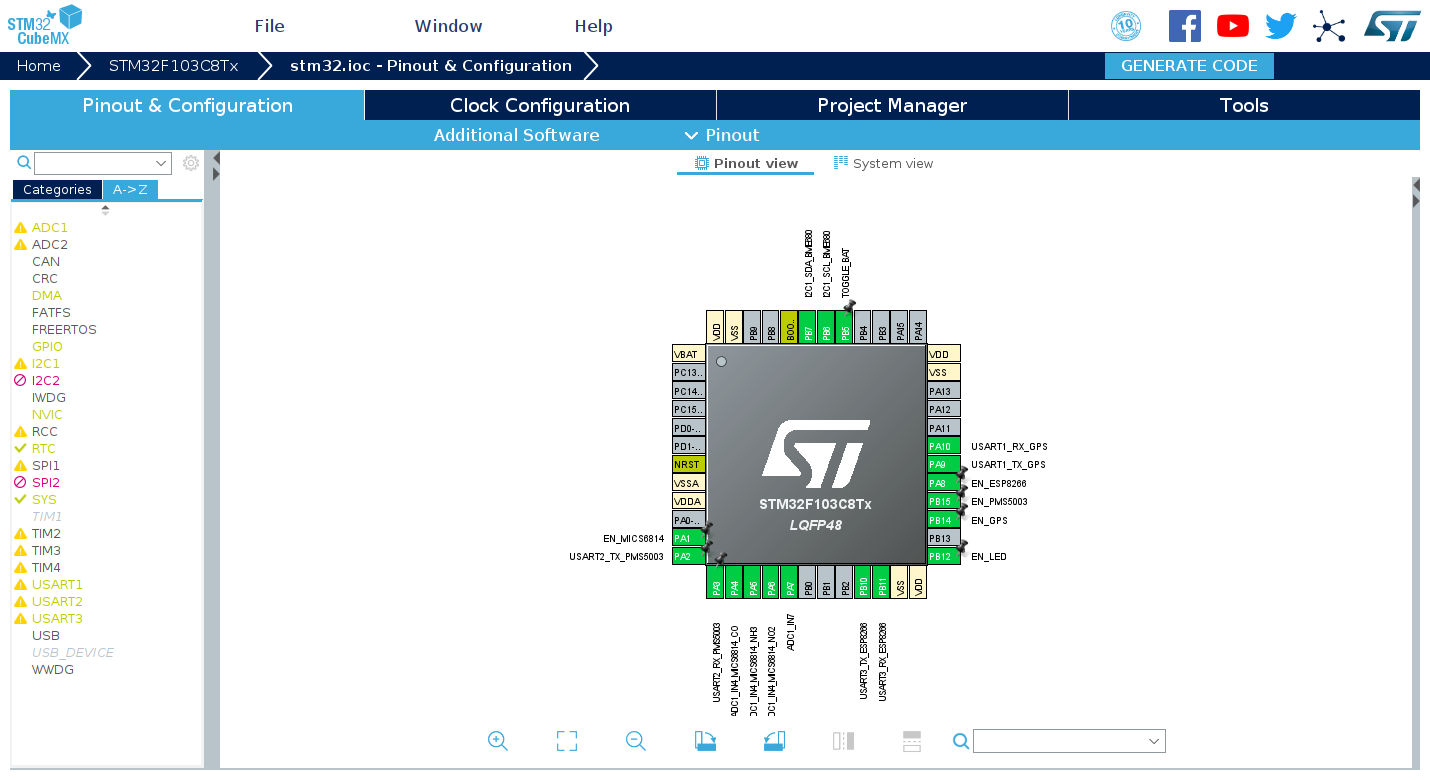Zoom in on the chip pinout
The width and height of the screenshot is (1430, 780).
(498, 741)
